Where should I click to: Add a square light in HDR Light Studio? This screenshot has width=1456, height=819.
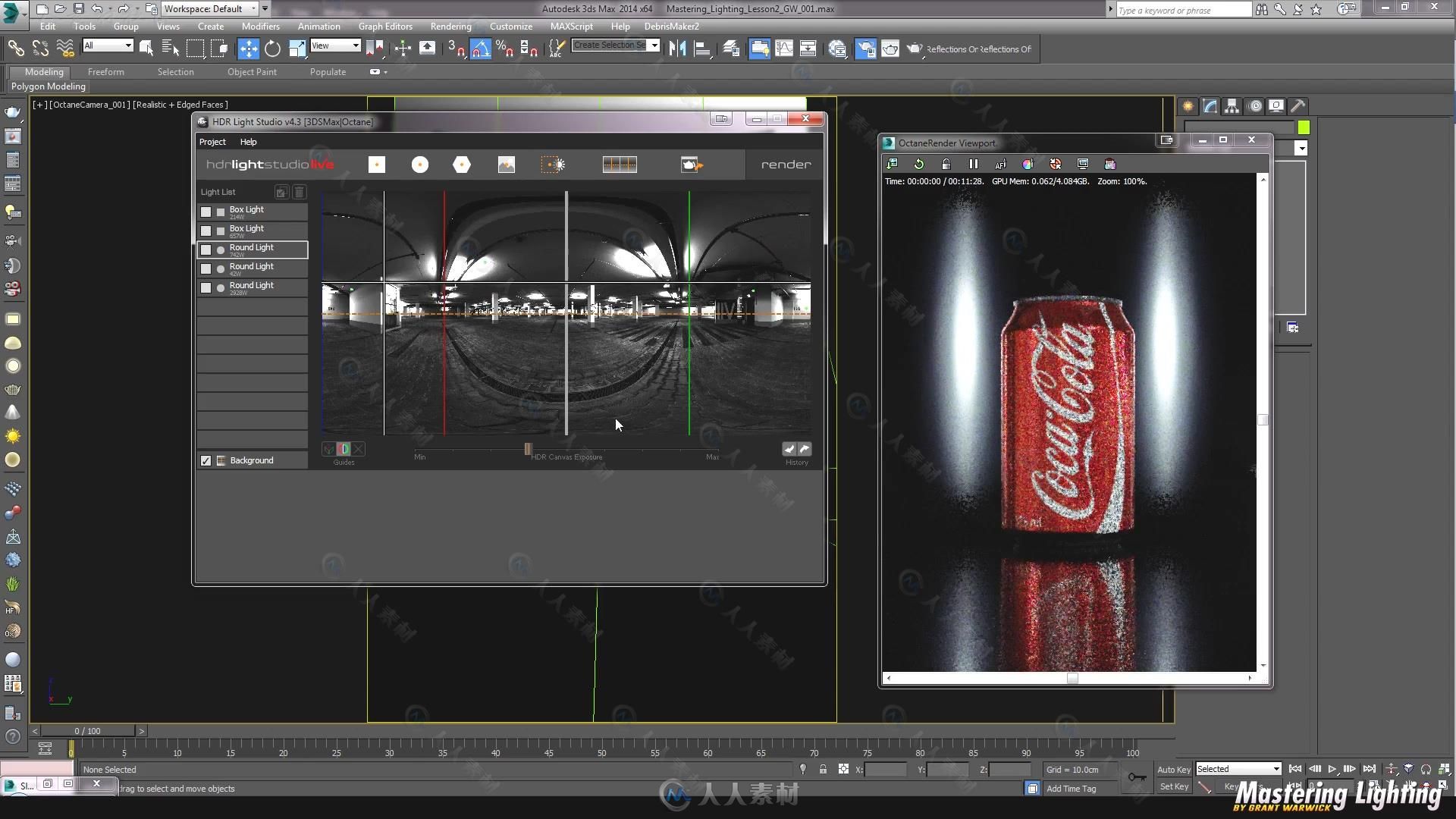point(377,165)
